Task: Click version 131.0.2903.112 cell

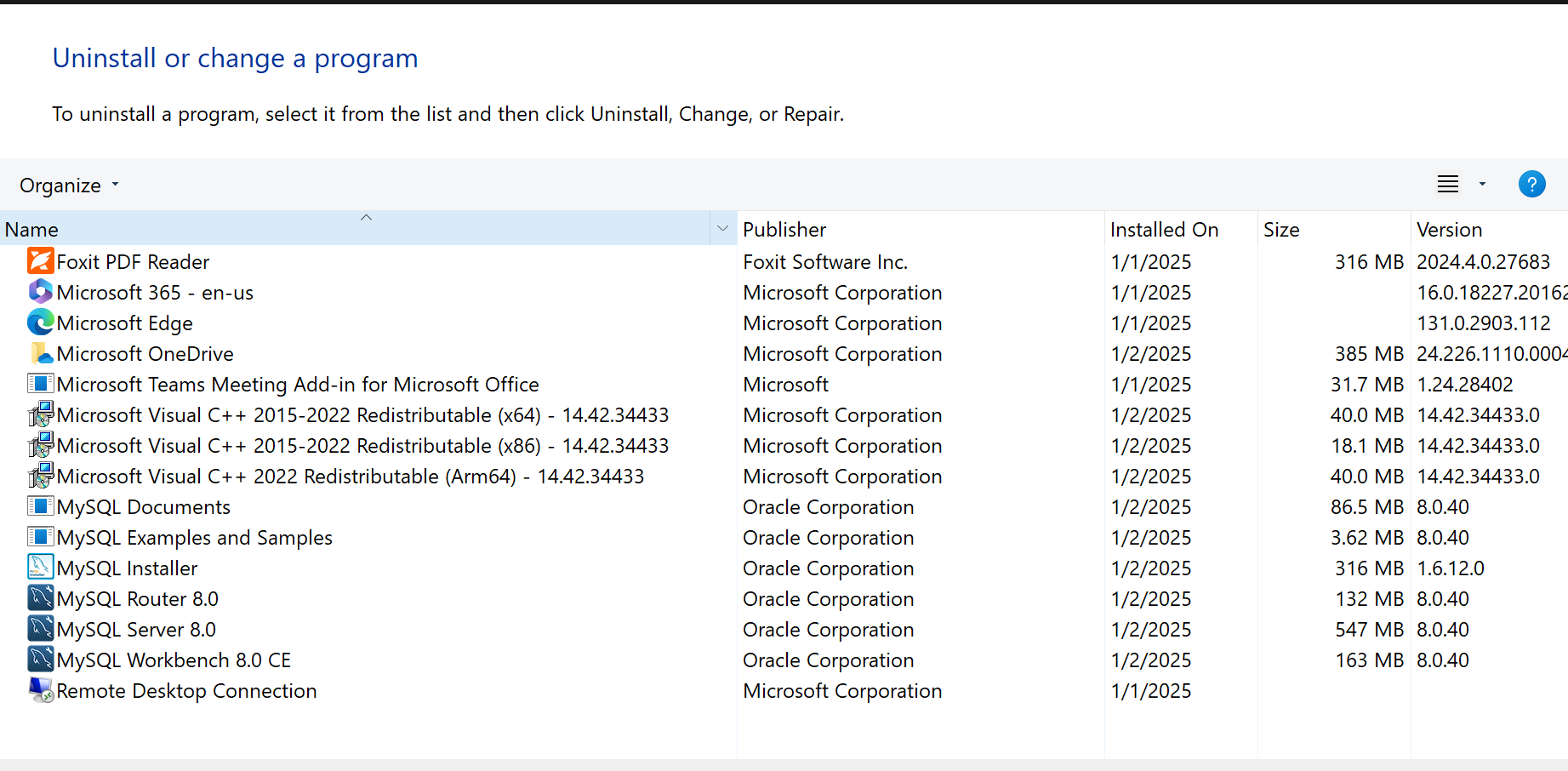Action: pos(1484,323)
